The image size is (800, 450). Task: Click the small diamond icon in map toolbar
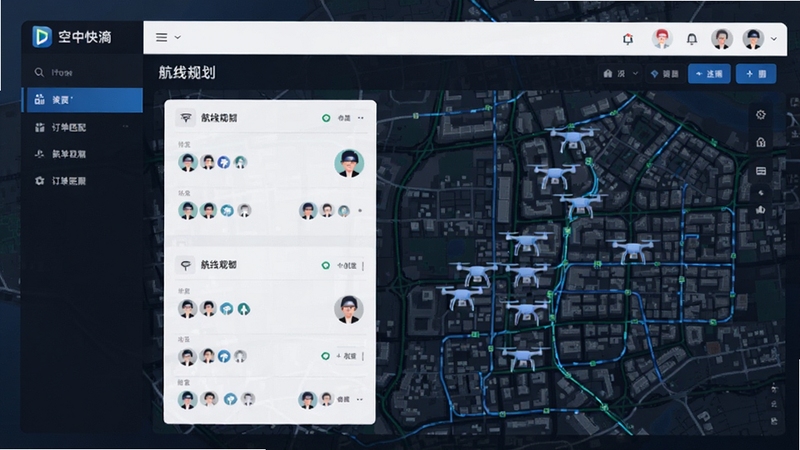tap(761, 193)
